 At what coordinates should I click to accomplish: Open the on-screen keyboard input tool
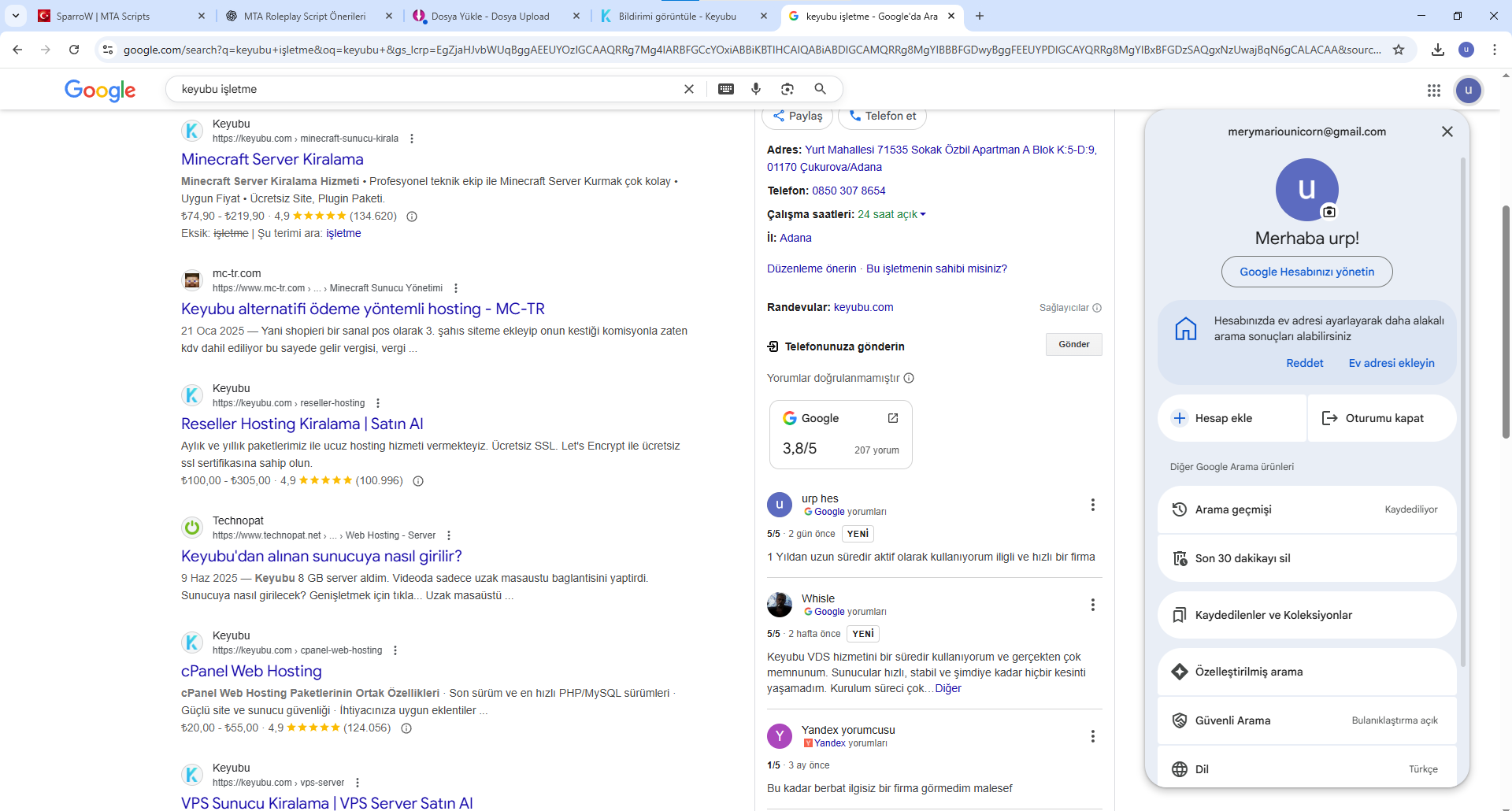coord(726,89)
